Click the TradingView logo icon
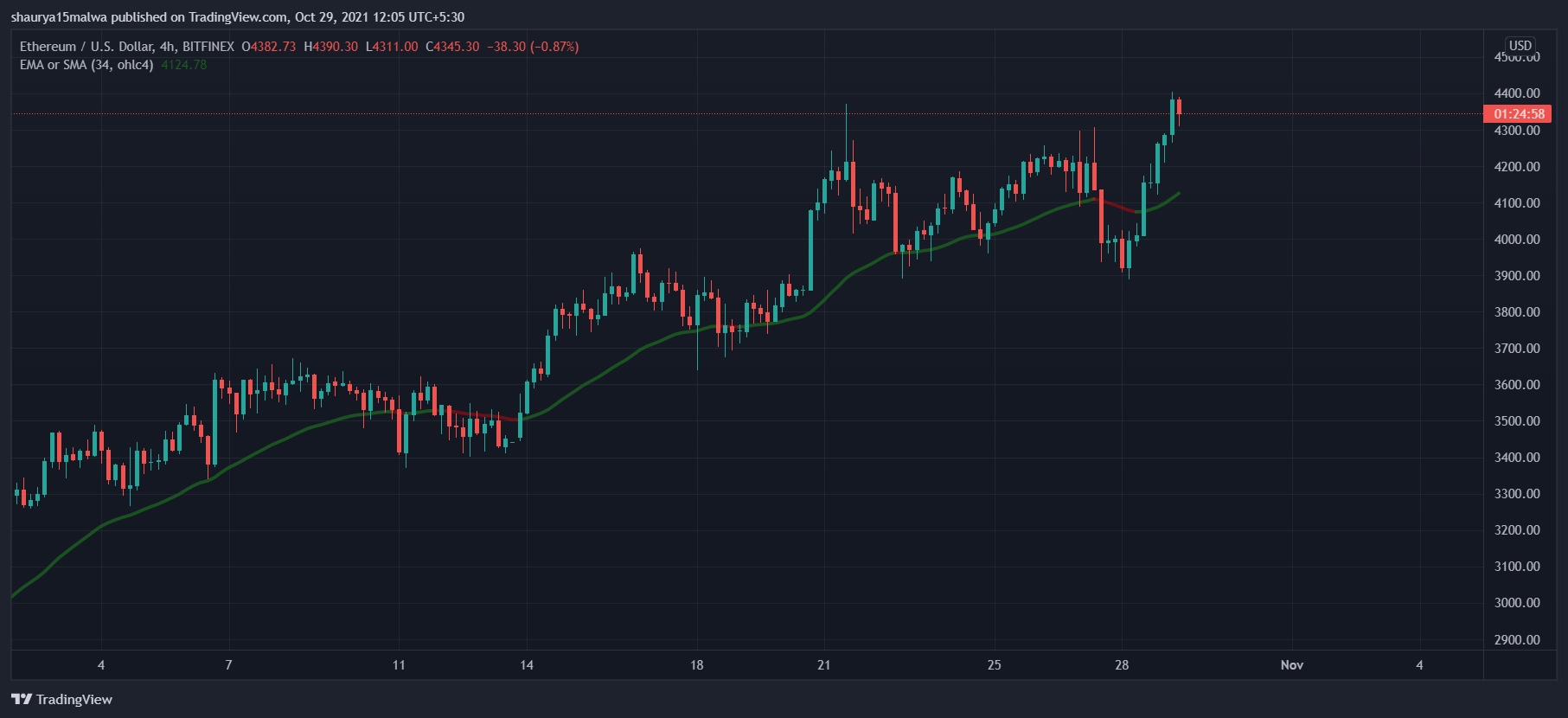The image size is (1568, 718). click(22, 699)
